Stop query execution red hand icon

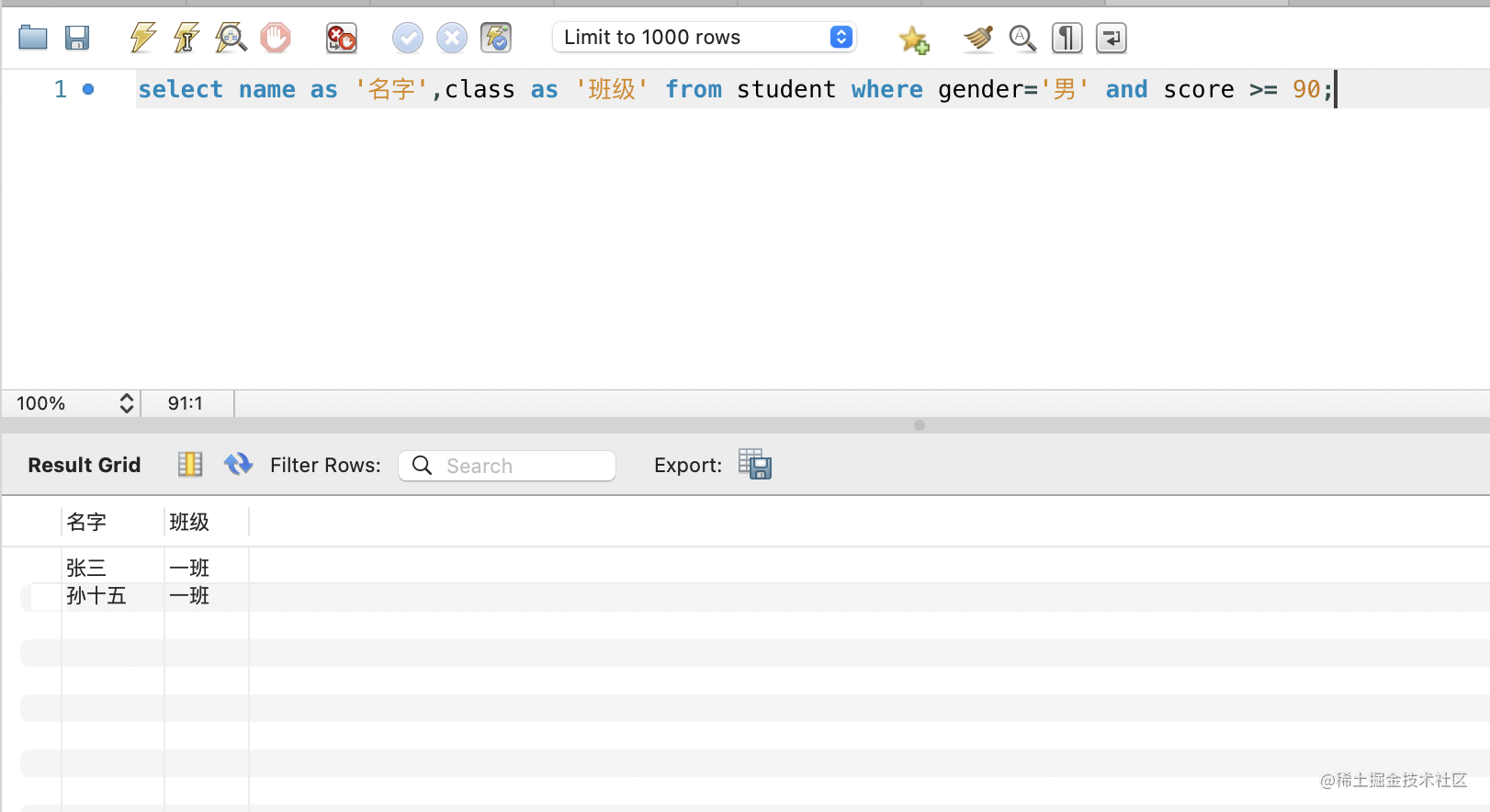tap(275, 38)
